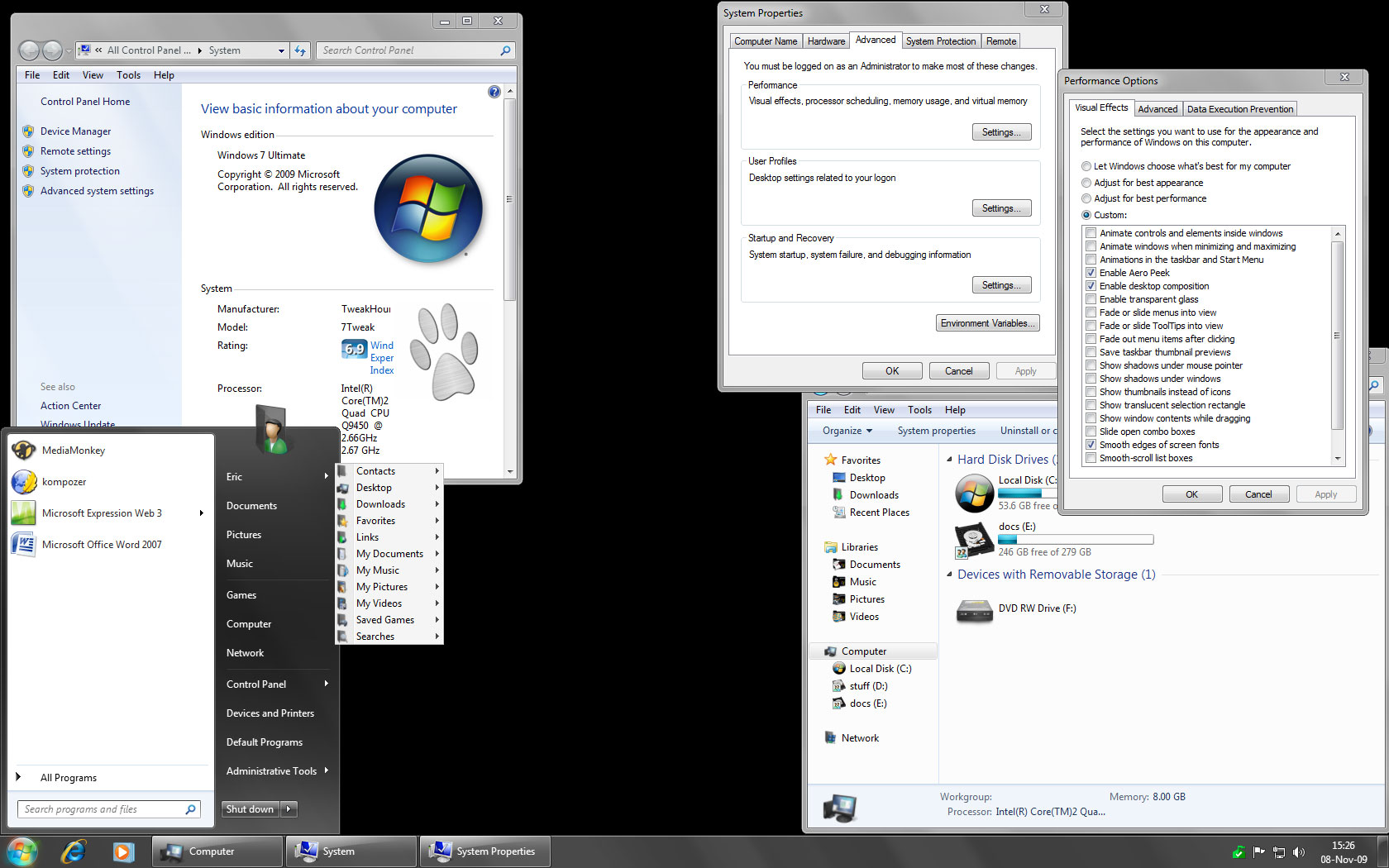The image size is (1389, 868).
Task: Open address bar history dropdown
Action: tap(281, 50)
